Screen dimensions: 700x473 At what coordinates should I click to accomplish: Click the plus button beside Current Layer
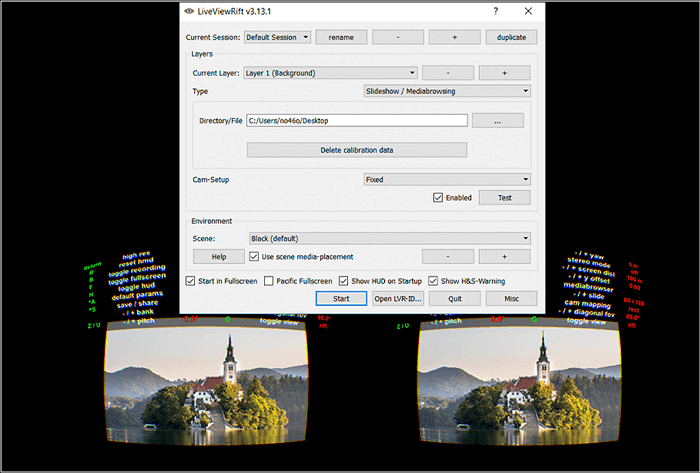point(504,73)
